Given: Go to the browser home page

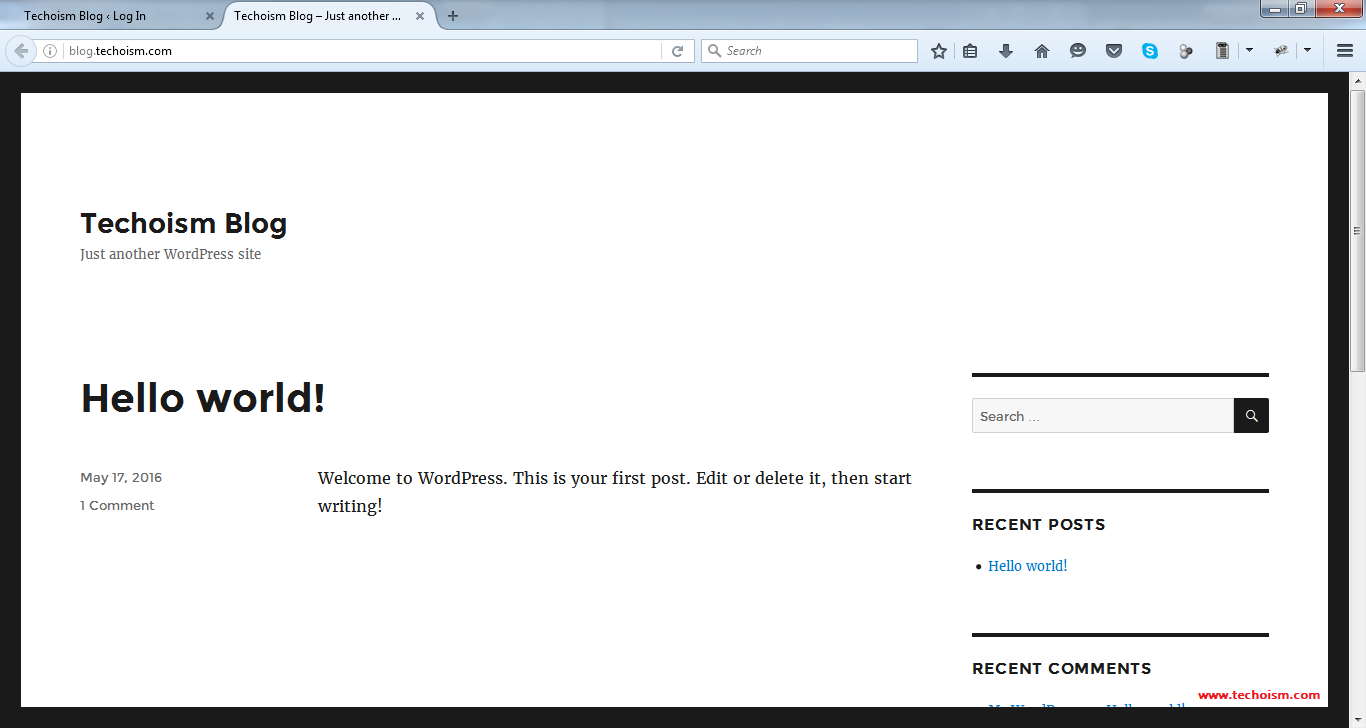Looking at the screenshot, I should pos(1042,51).
